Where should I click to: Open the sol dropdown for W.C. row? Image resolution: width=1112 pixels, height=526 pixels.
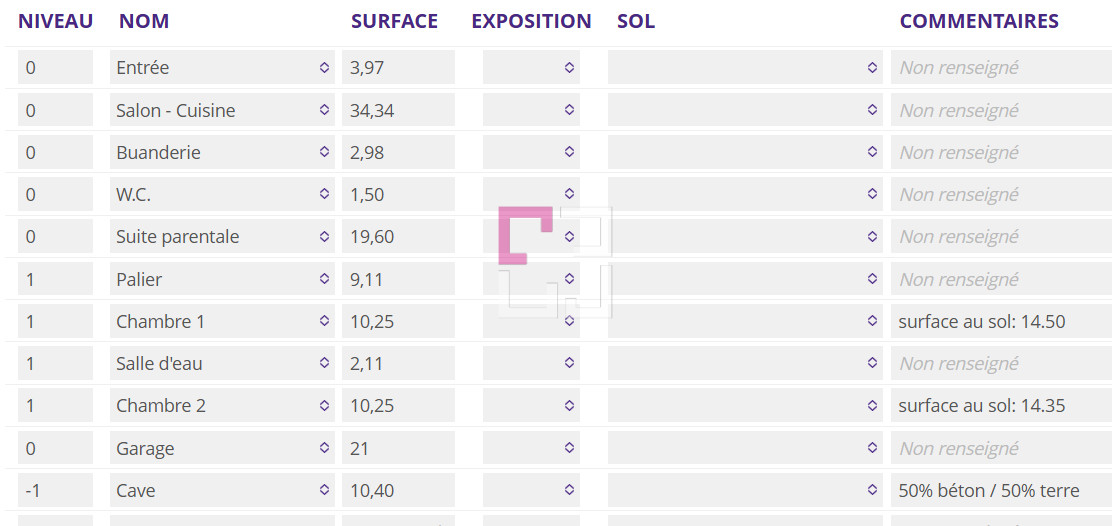(745, 194)
